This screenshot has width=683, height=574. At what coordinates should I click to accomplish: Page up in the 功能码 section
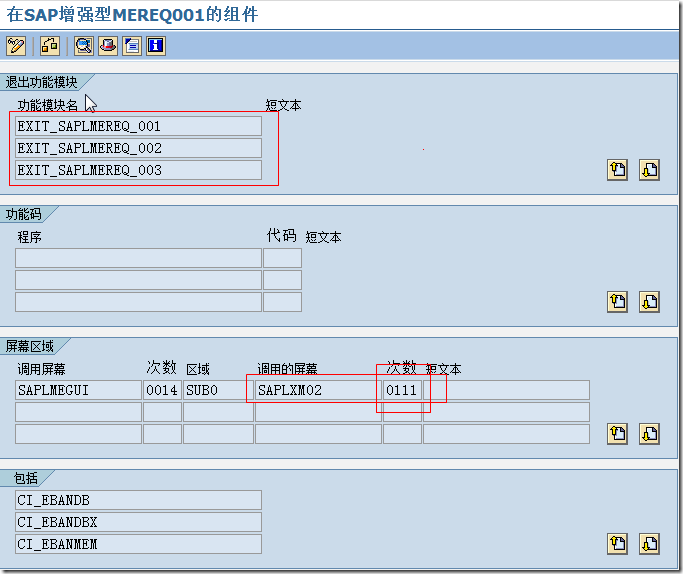point(618,302)
